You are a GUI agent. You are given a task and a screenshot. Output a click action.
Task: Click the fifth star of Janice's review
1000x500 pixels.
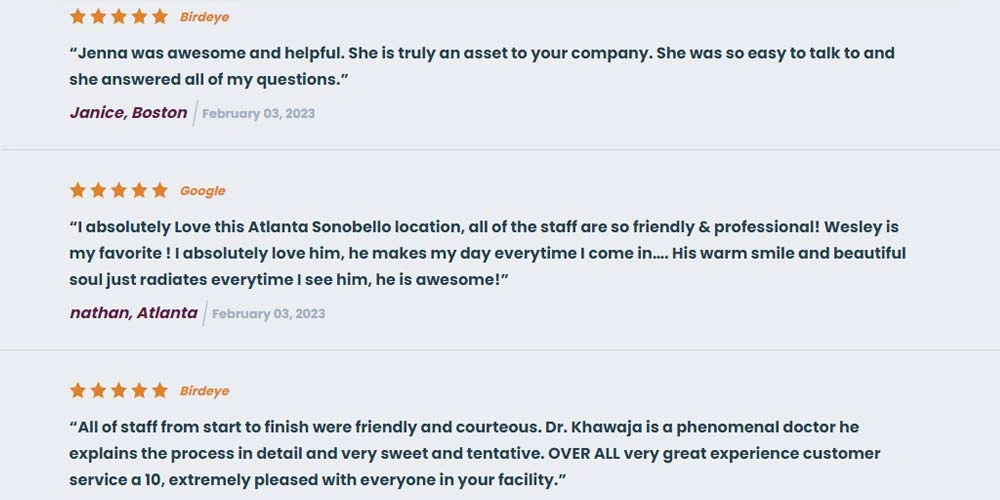(x=160, y=17)
